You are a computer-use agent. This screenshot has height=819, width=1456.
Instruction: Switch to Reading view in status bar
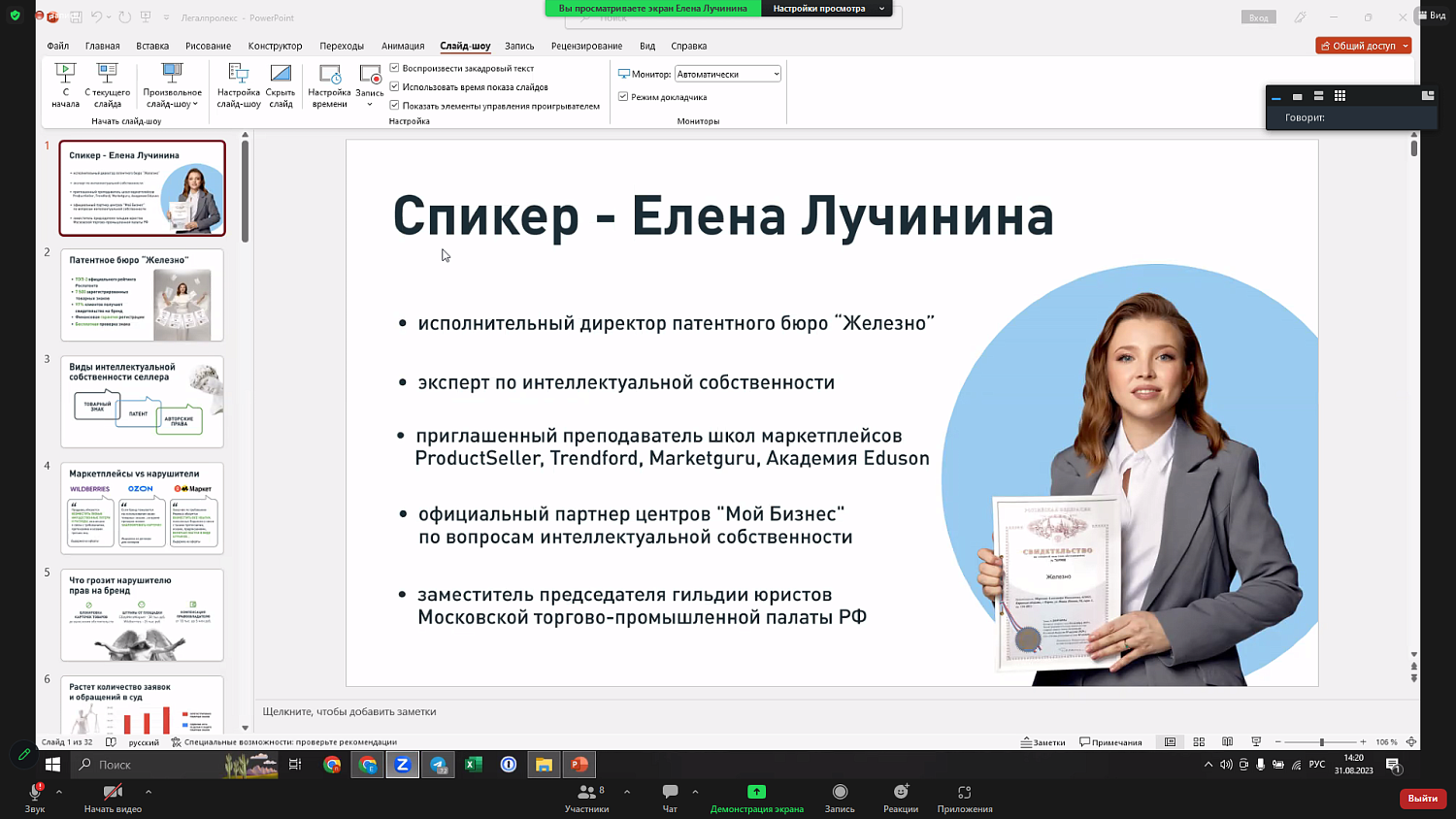click(1227, 742)
